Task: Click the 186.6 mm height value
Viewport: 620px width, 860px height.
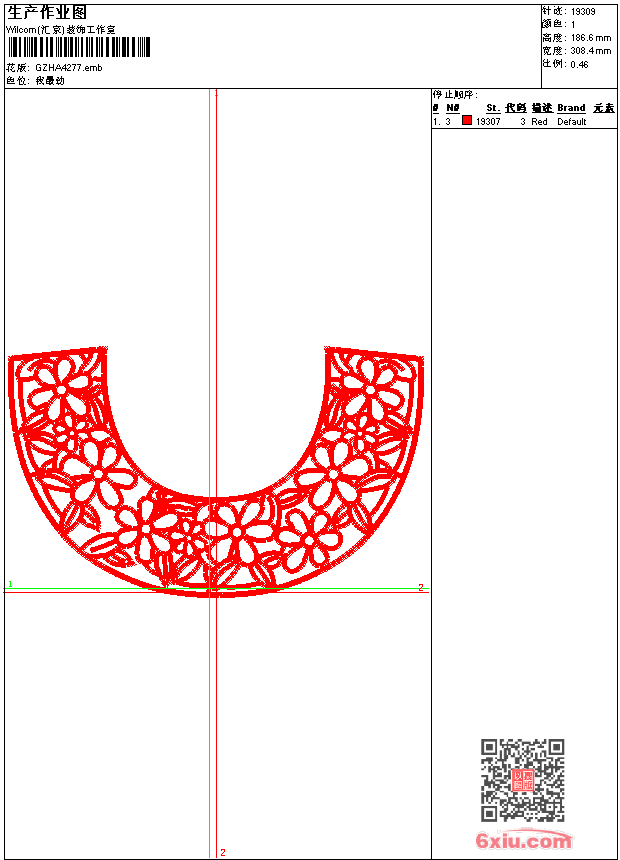Action: [x=591, y=38]
